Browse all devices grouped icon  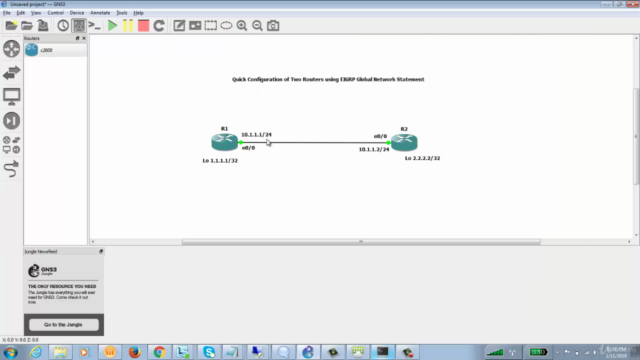pos(11,145)
